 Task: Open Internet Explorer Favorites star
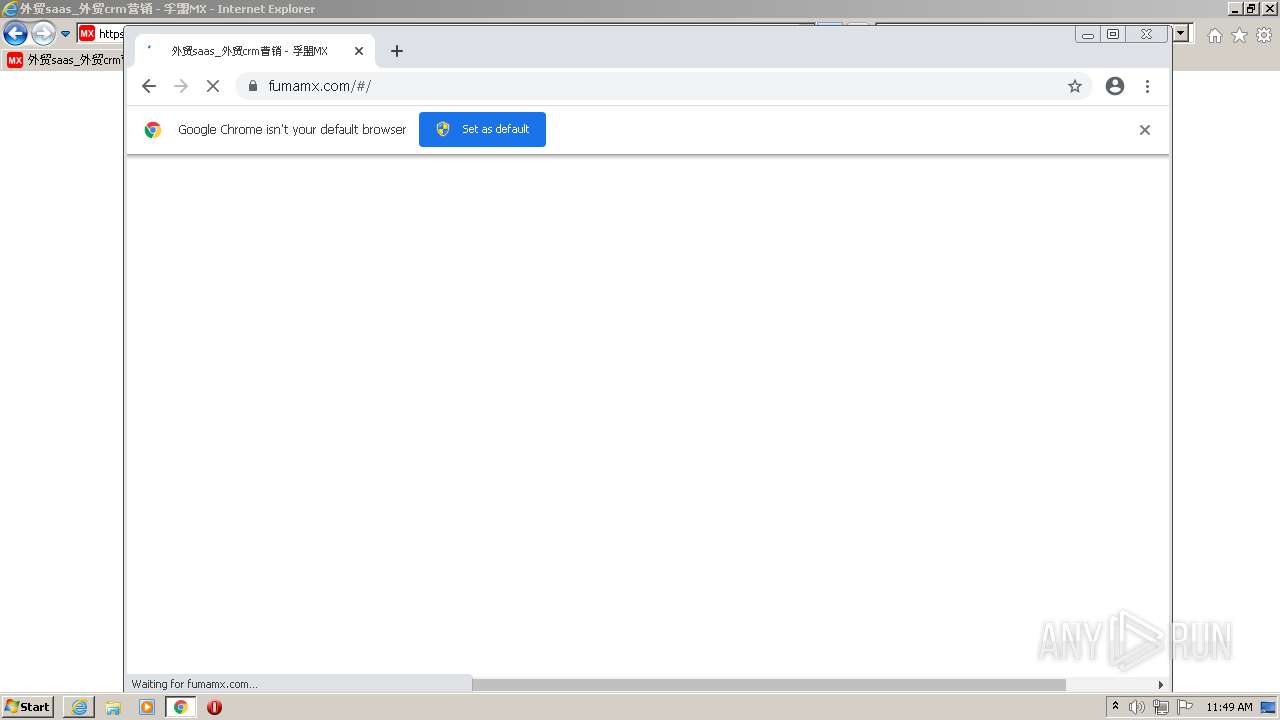pos(1239,35)
